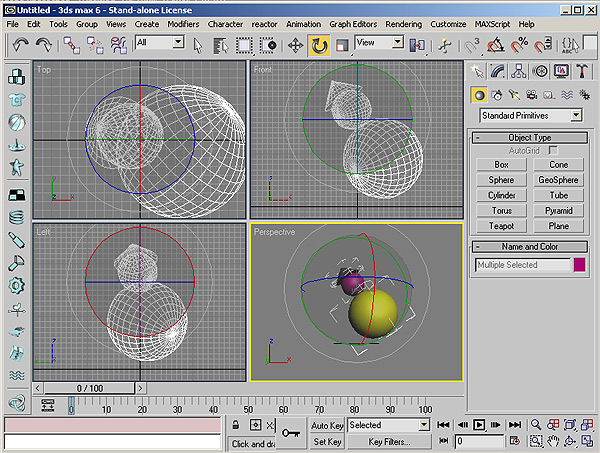
Task: Collapse the Object Type rollout
Action: [528, 137]
